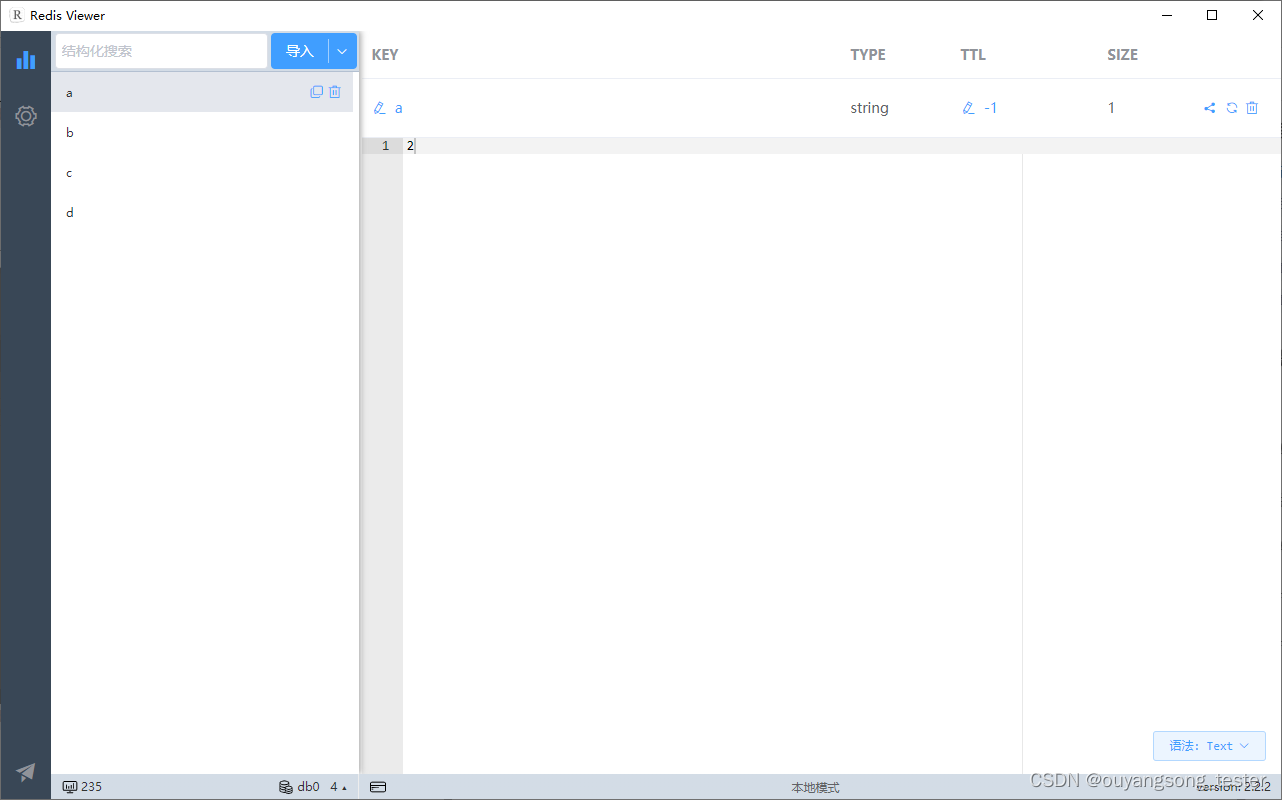
Task: Click the 235 count in status bar
Action: tap(91, 787)
